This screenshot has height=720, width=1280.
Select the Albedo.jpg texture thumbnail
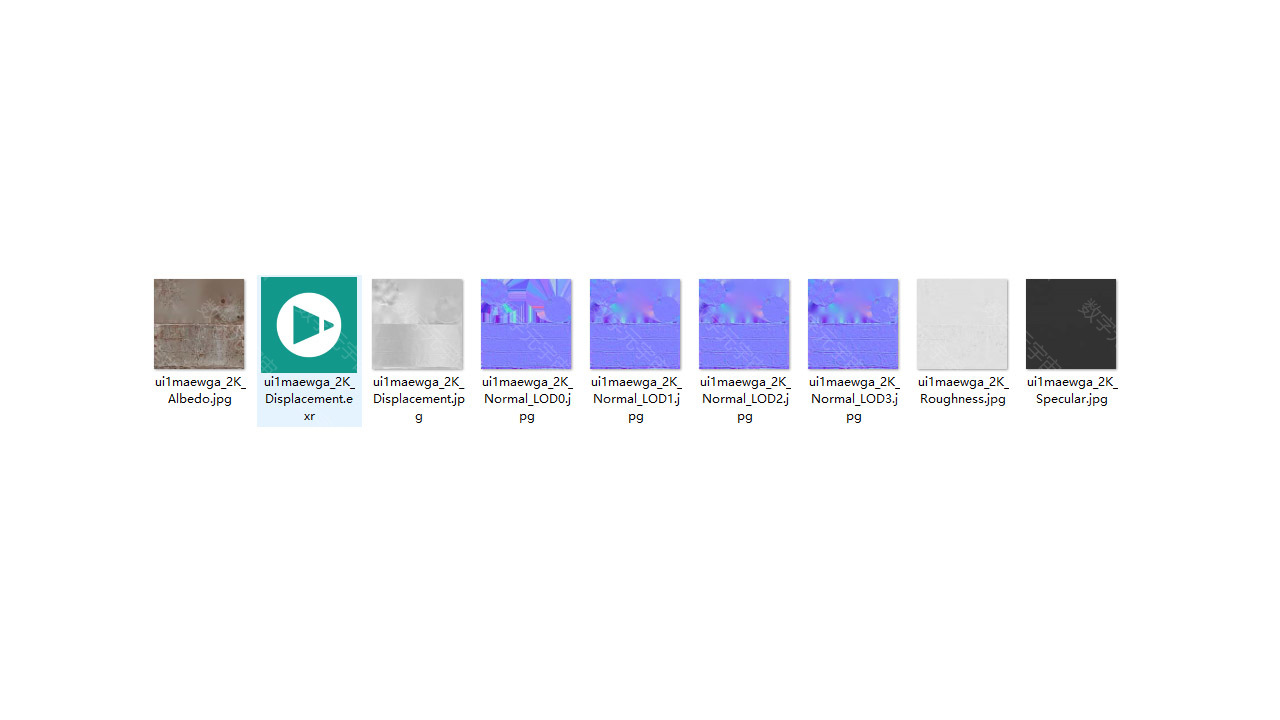point(199,324)
